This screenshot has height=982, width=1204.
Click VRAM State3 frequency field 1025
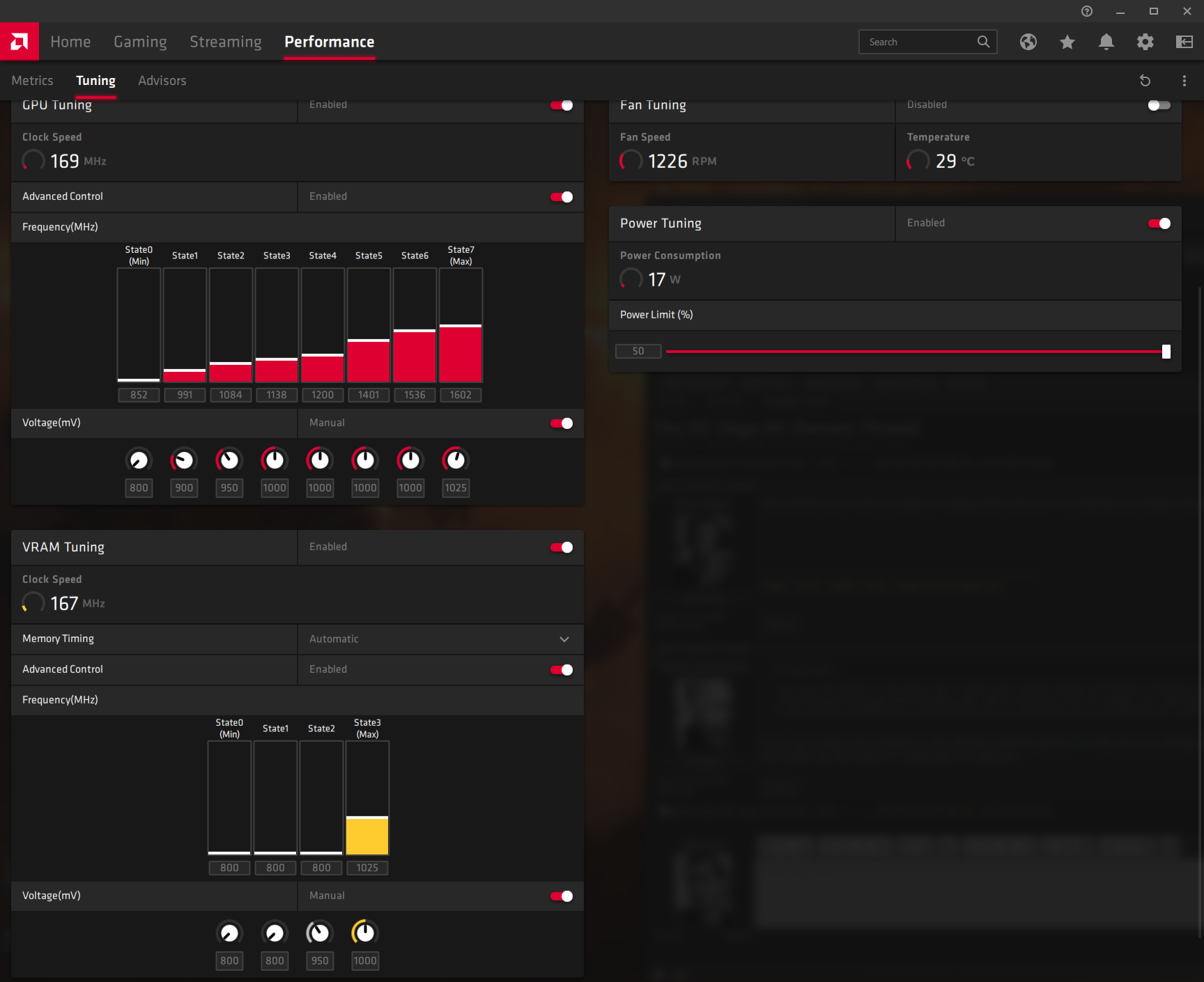coord(367,868)
